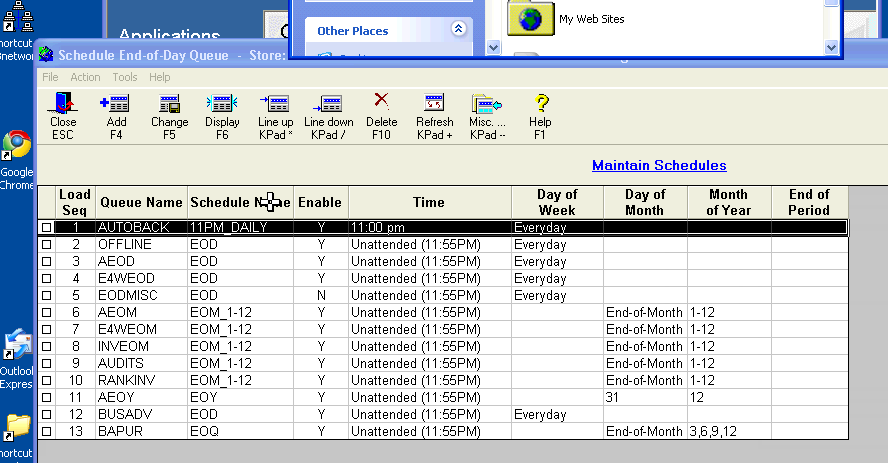The image size is (888, 463).
Task: Select the AUDITS queue name cell
Action: [141, 363]
